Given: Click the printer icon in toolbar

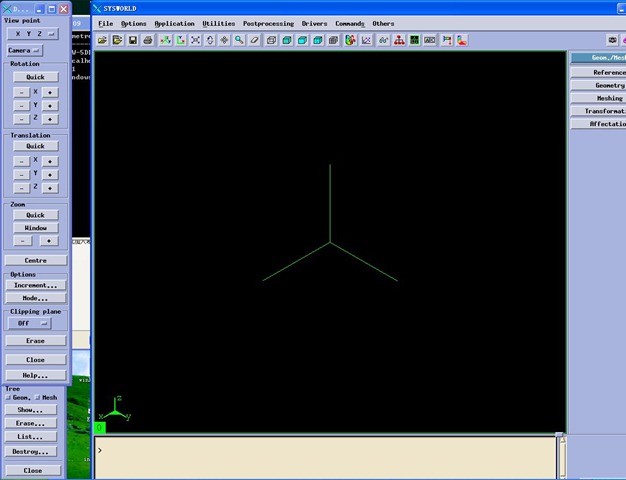Looking at the screenshot, I should [148, 40].
